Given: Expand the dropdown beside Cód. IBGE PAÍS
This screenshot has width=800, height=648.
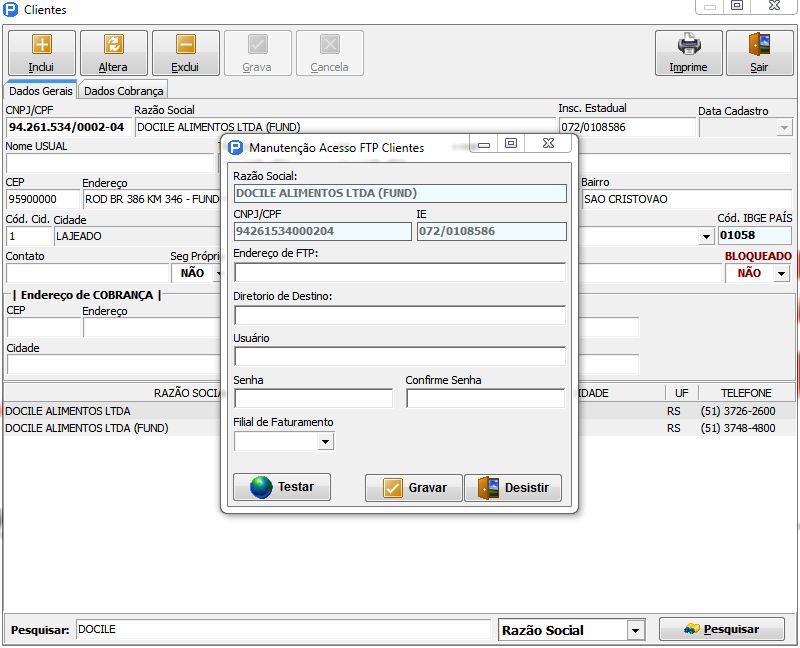Looking at the screenshot, I should pyautogui.click(x=706, y=236).
